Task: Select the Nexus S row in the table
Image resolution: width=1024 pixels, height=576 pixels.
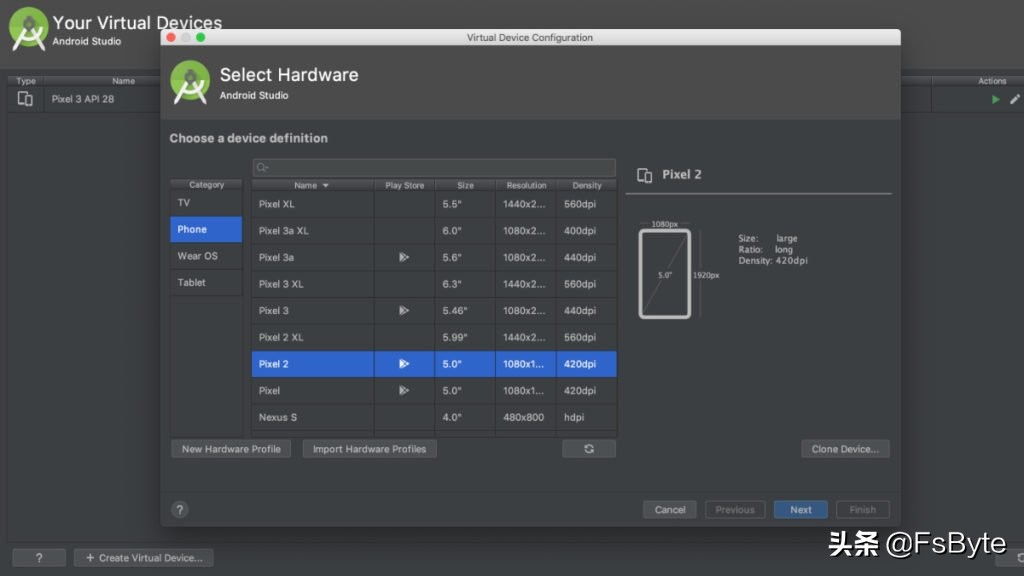Action: 312,417
